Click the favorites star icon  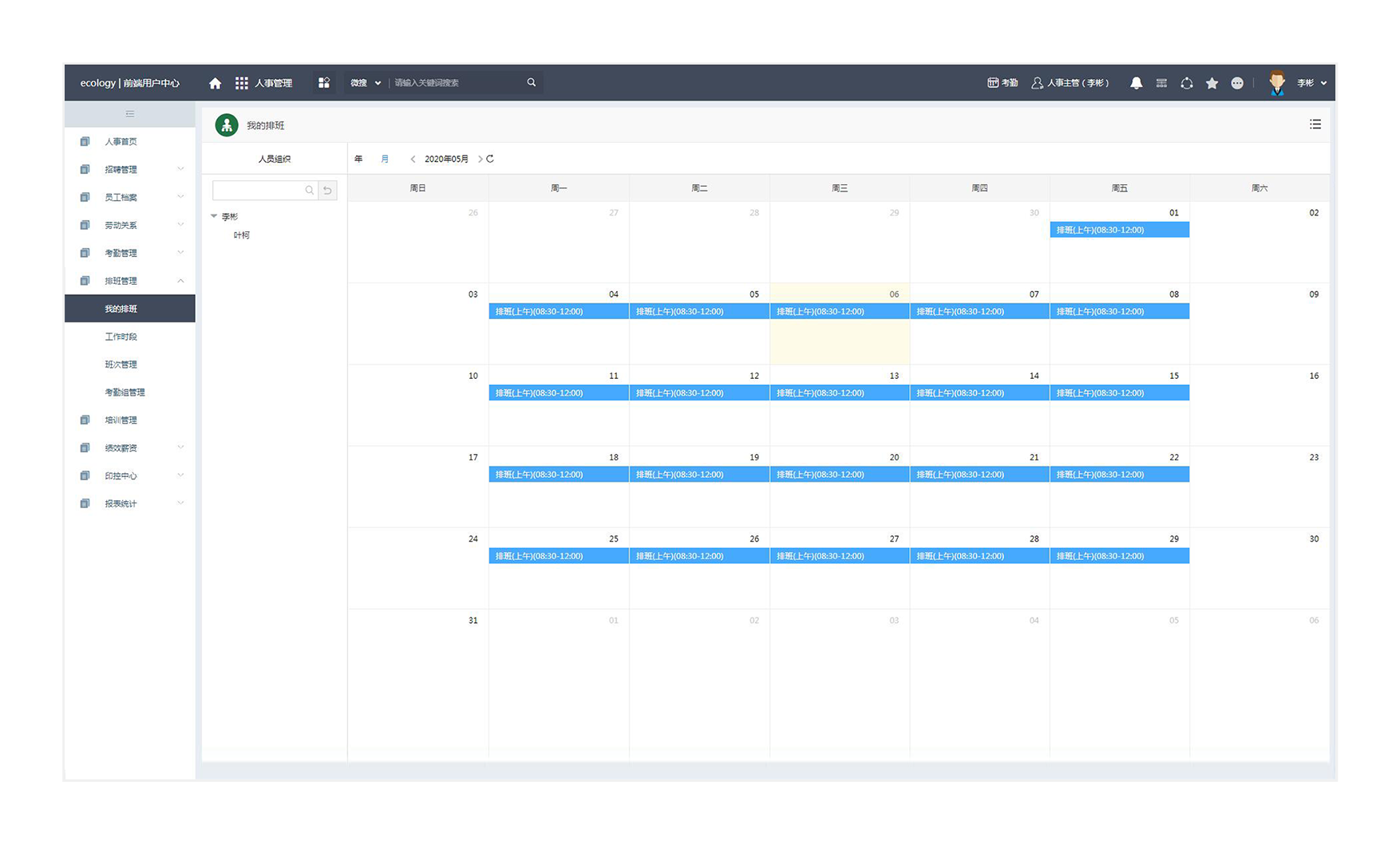click(1212, 83)
